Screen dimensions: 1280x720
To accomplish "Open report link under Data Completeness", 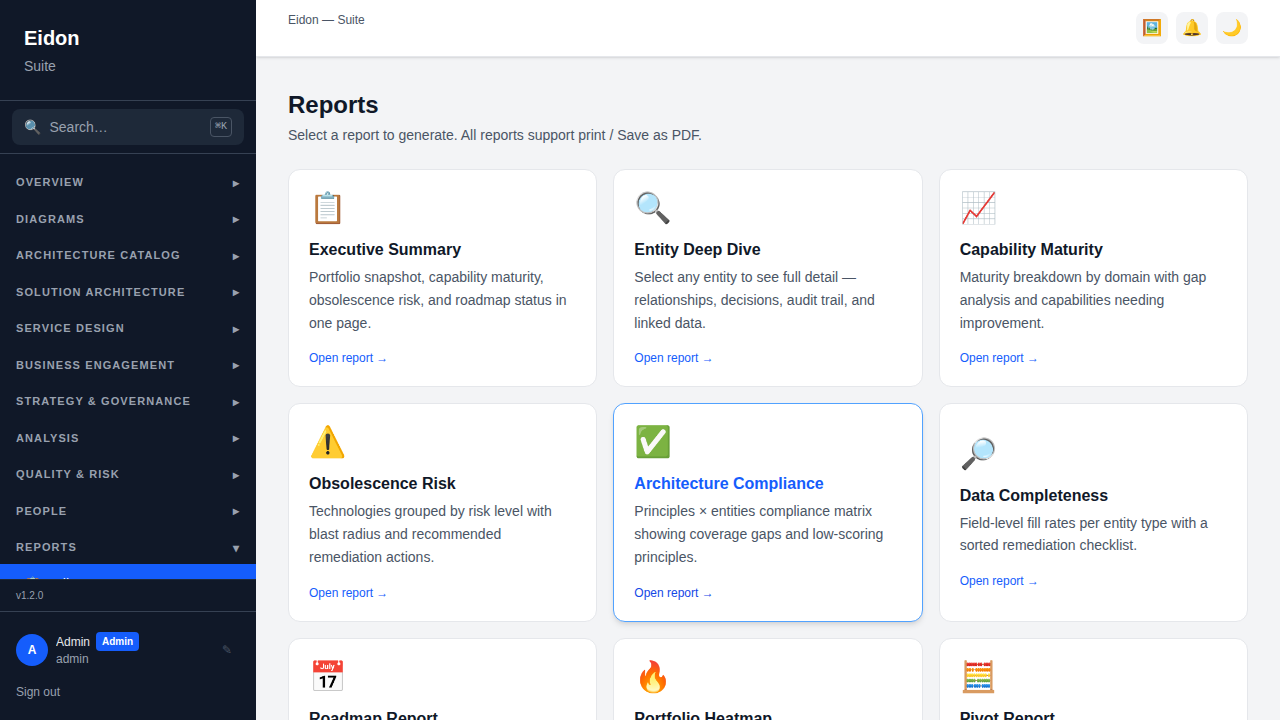I will (999, 581).
